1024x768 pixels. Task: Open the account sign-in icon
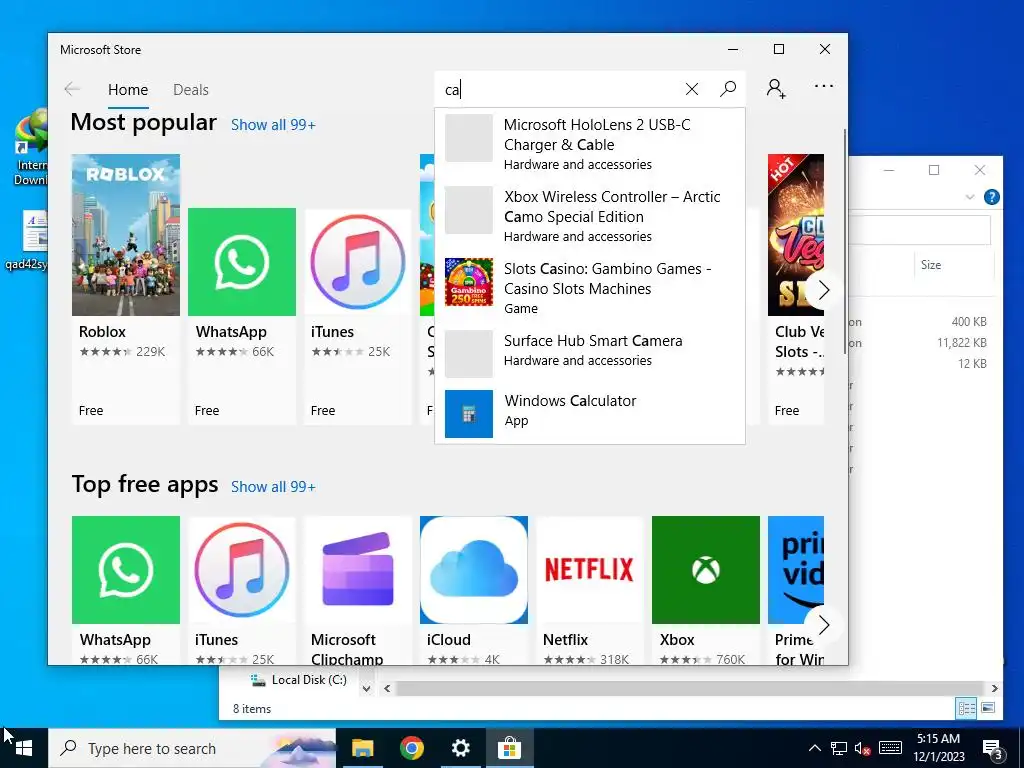776,88
